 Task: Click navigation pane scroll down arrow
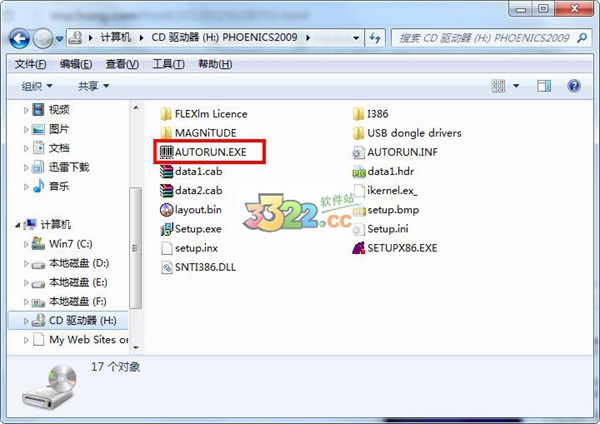[136, 347]
